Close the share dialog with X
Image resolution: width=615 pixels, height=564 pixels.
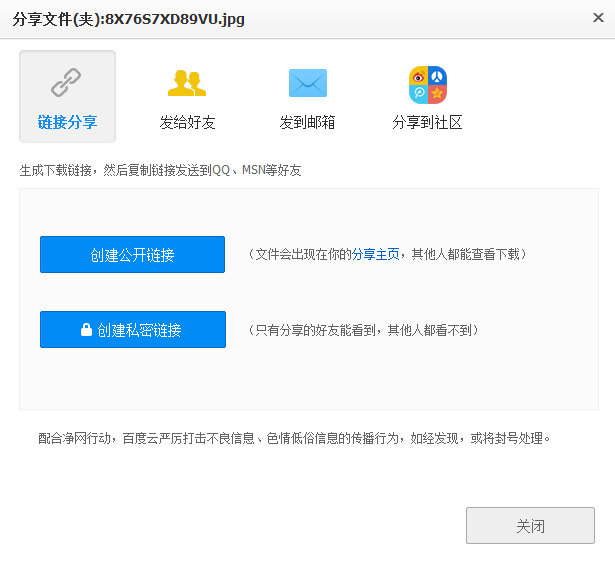pyautogui.click(x=598, y=18)
